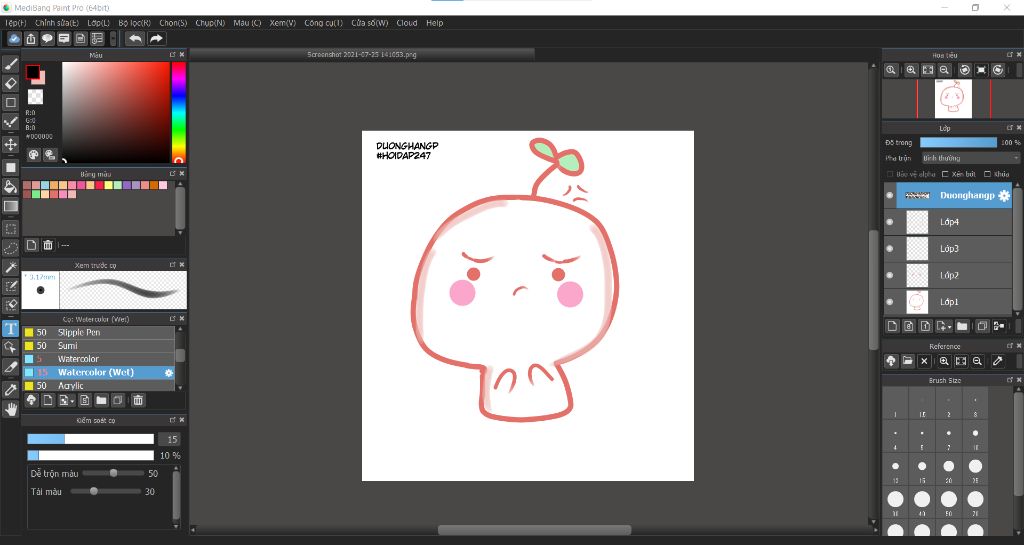This screenshot has width=1024, height=545.
Task: Open the Pha trộn blend mode dropdown
Action: pos(970,158)
